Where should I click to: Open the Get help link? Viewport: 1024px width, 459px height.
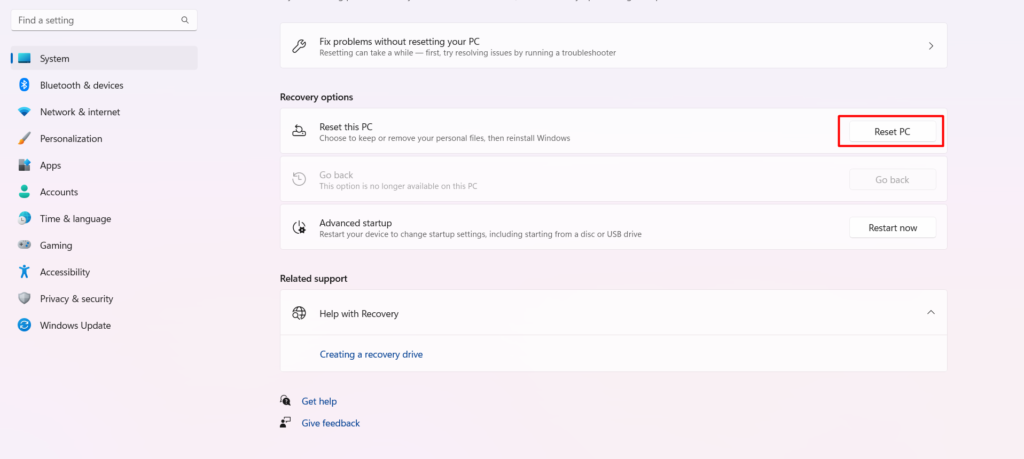click(x=319, y=401)
